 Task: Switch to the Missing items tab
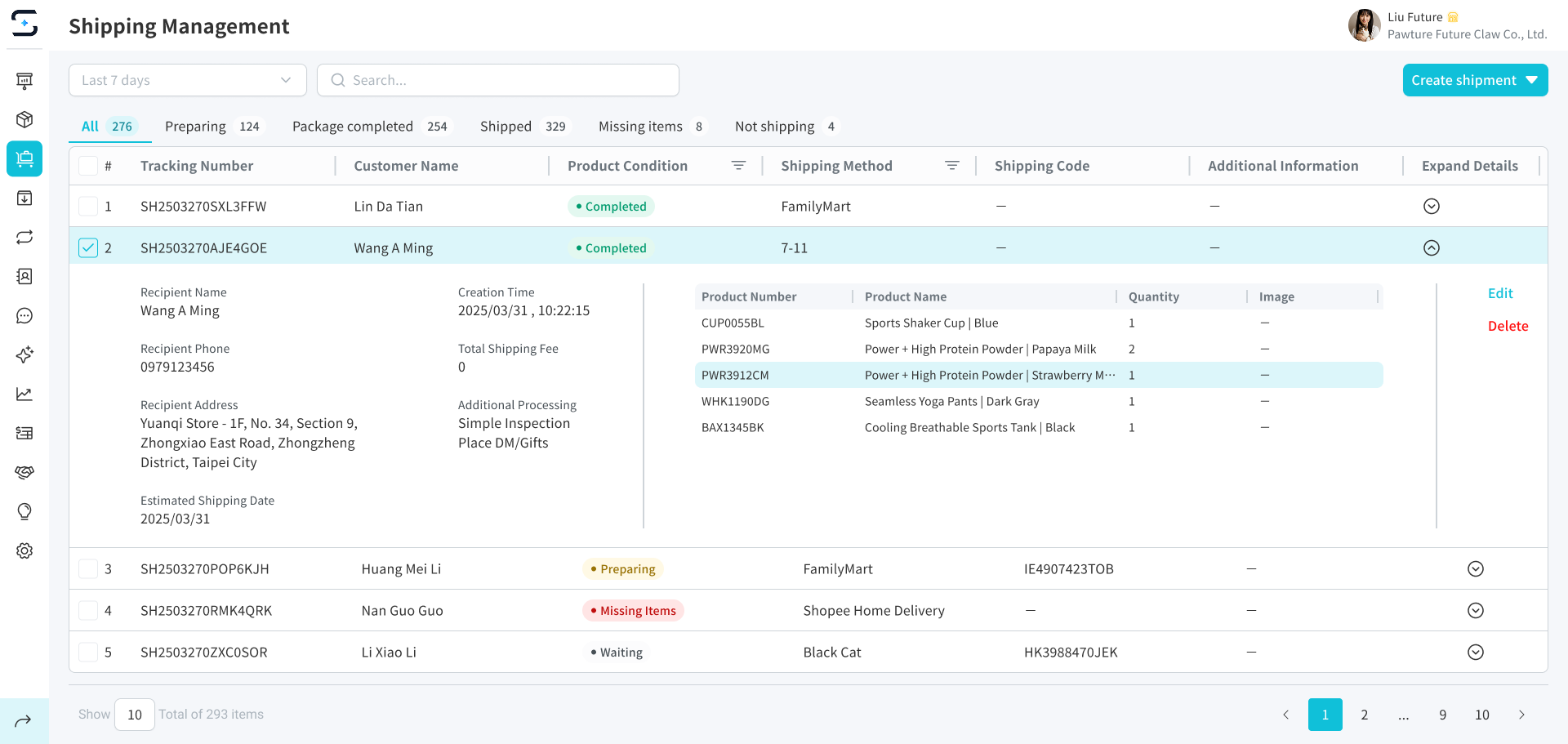pos(640,127)
